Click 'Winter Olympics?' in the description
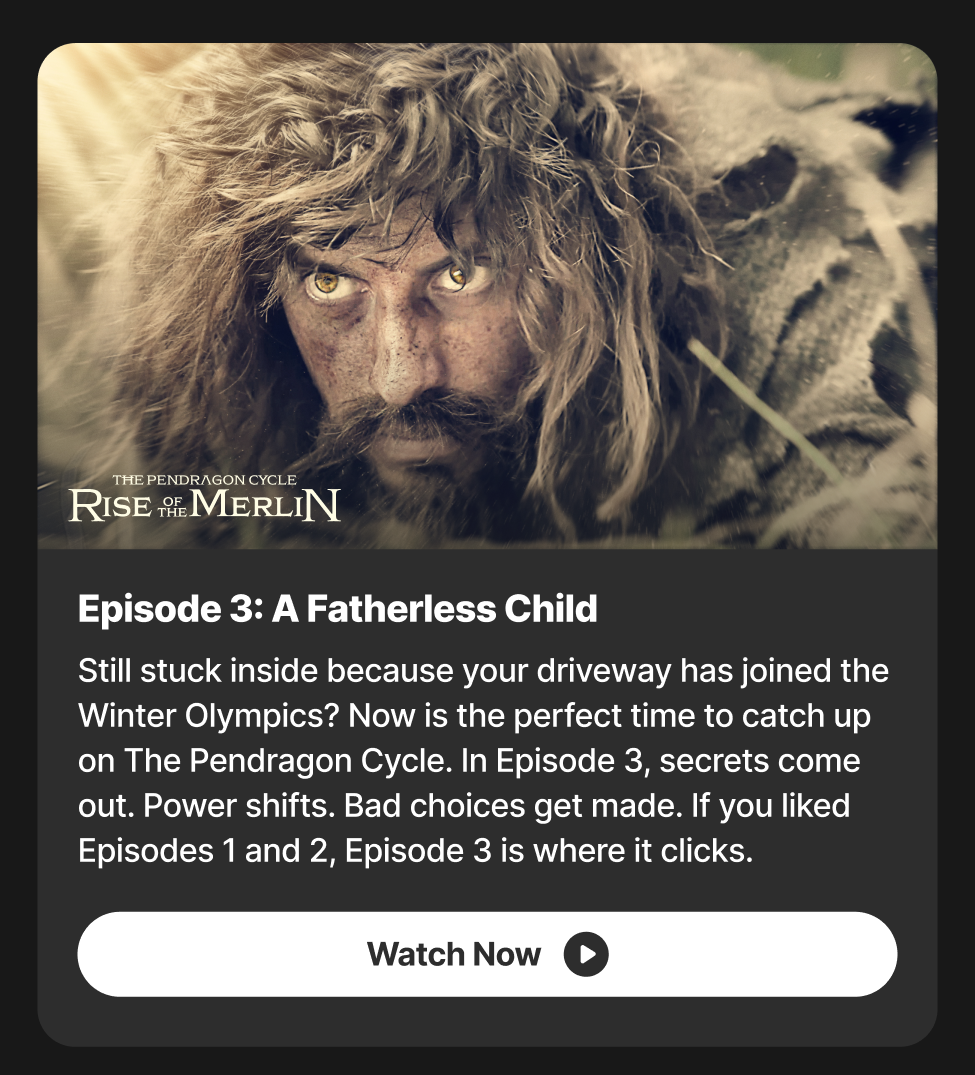 (209, 716)
